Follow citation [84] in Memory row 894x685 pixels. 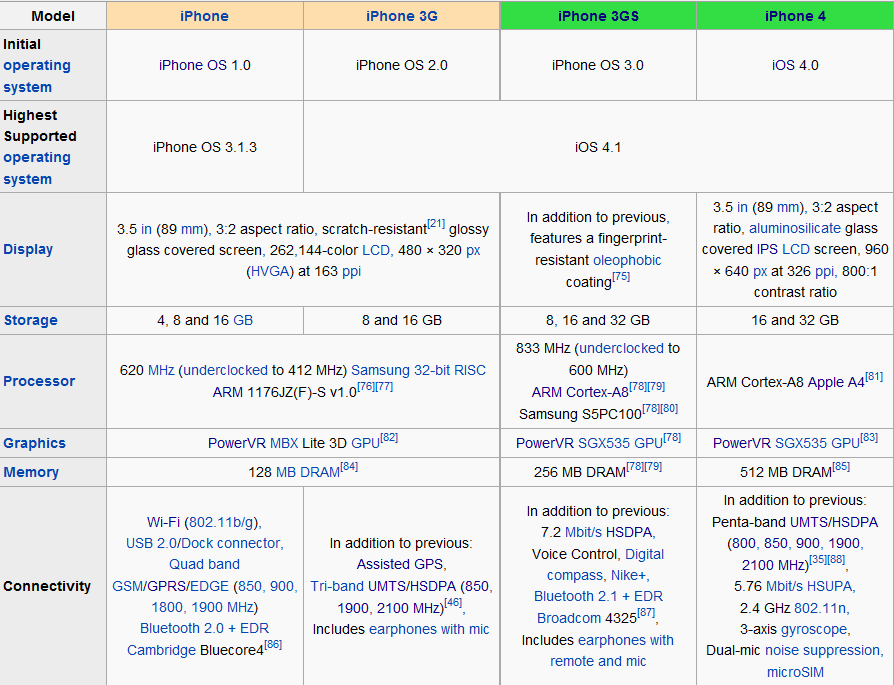349,466
